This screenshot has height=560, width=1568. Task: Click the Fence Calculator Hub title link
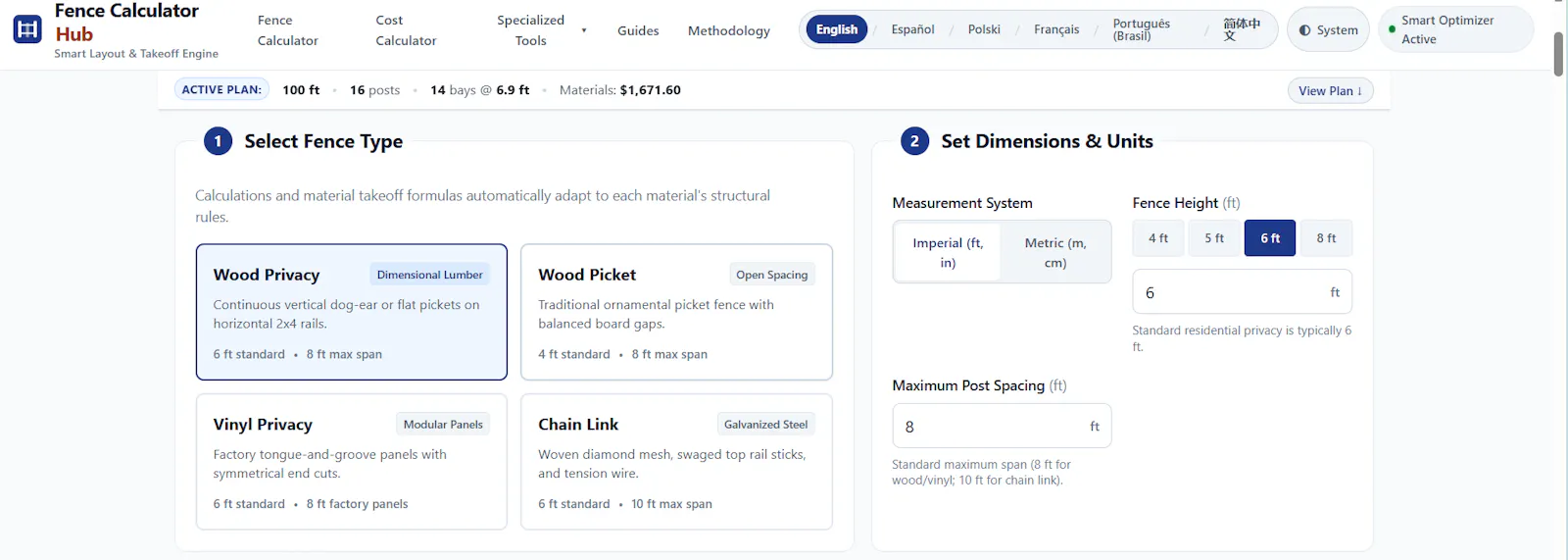(126, 22)
